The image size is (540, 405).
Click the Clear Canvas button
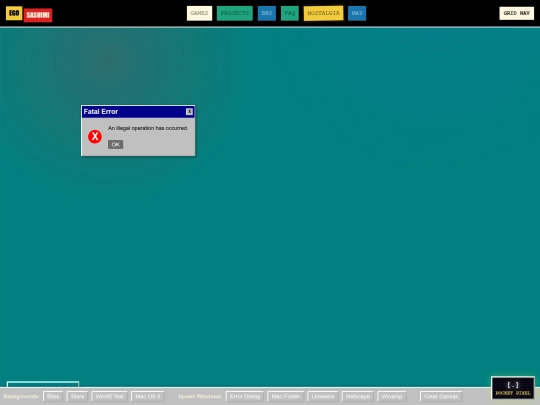pos(441,396)
